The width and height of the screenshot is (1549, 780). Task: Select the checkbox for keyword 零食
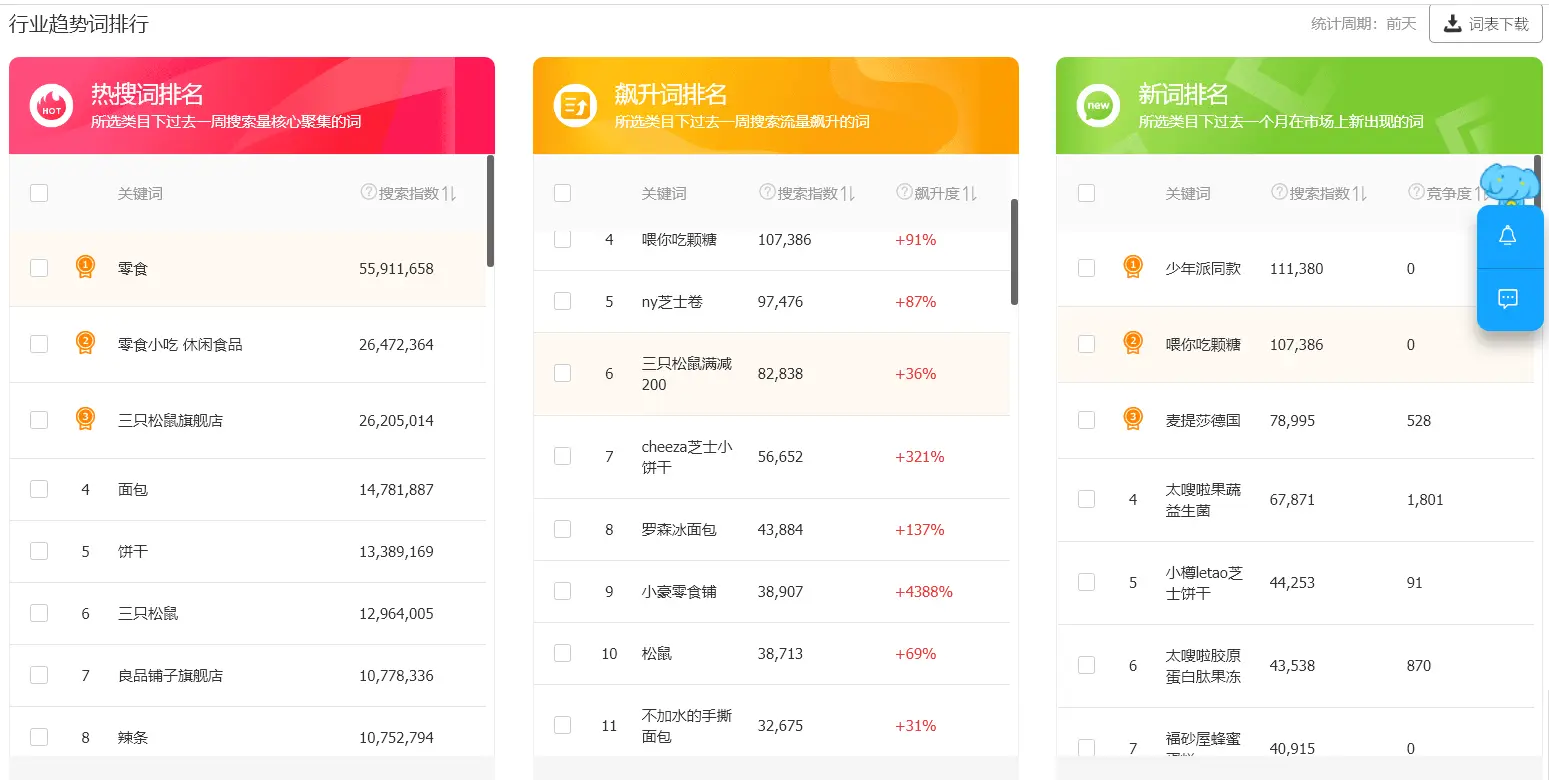pyautogui.click(x=39, y=268)
